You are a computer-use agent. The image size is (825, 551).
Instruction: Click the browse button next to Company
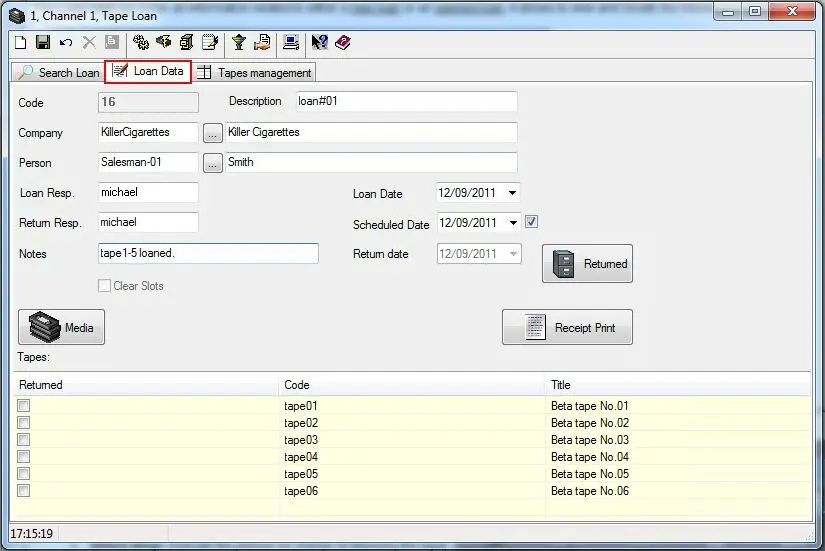(x=213, y=133)
